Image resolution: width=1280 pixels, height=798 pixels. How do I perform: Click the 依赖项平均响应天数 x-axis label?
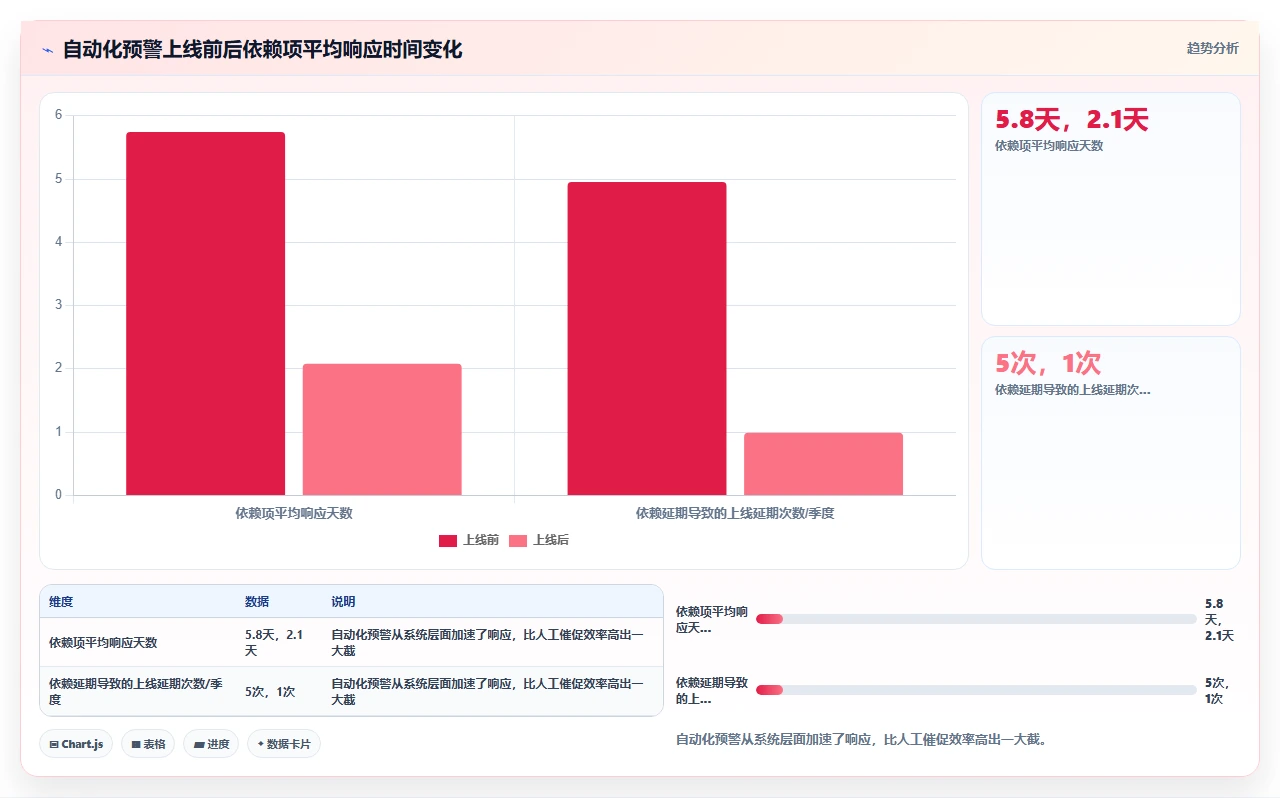294,513
